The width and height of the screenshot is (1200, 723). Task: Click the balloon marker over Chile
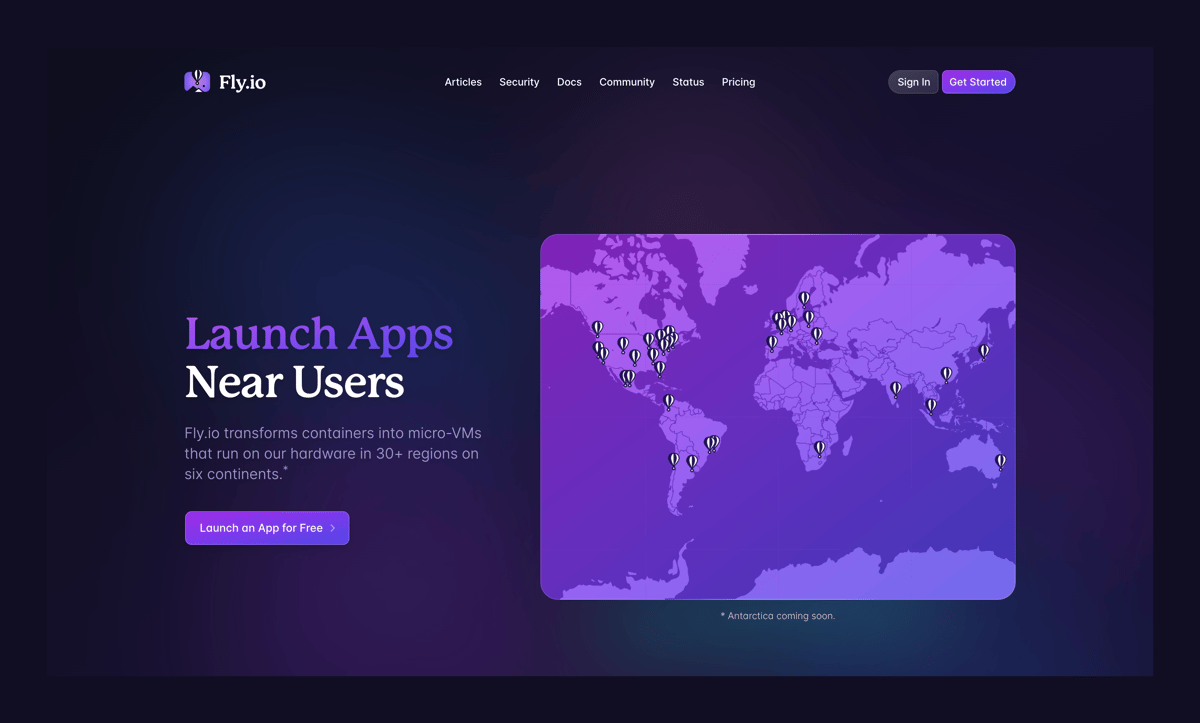(x=672, y=460)
